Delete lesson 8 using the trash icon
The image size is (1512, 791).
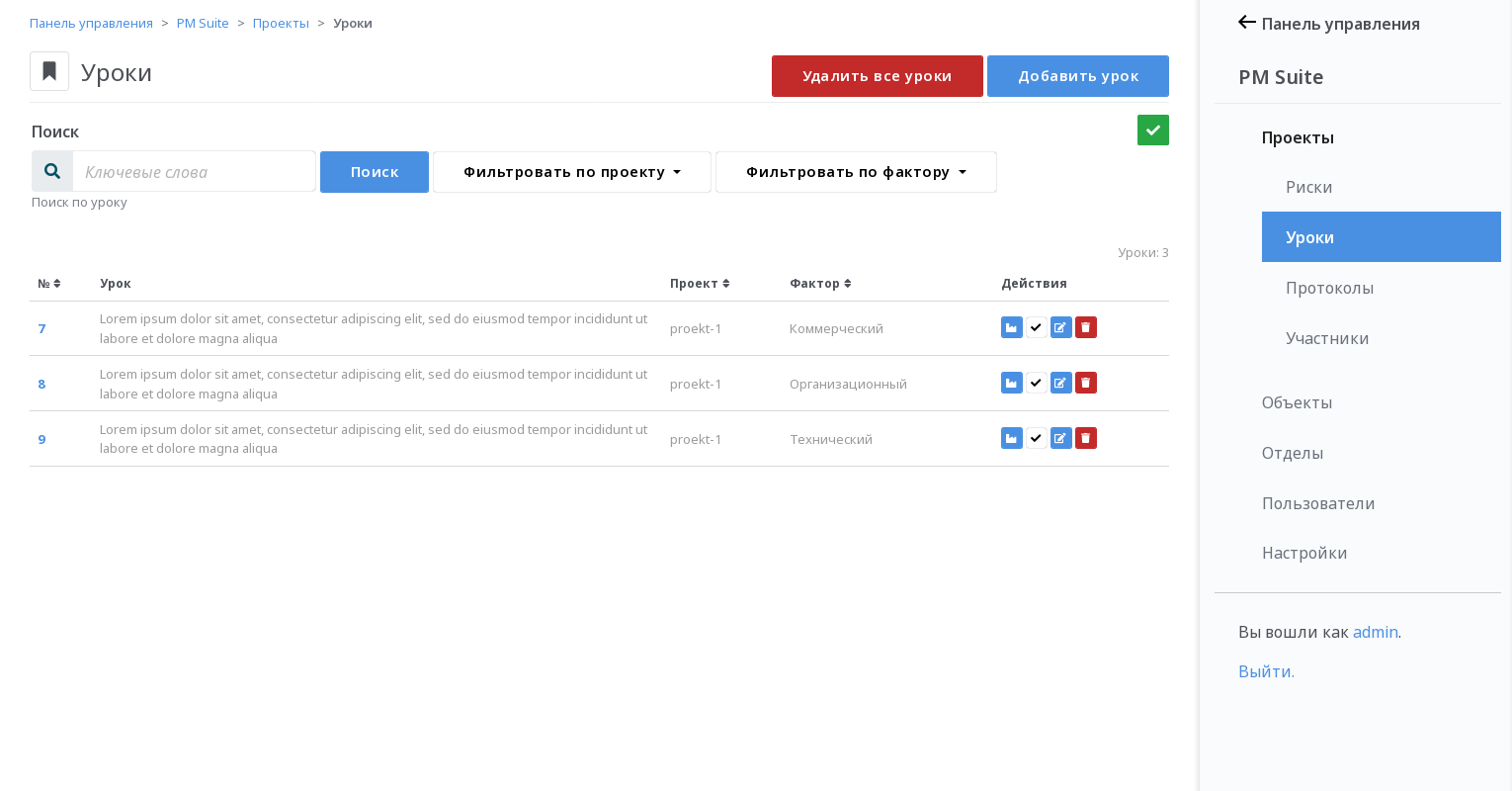tap(1086, 383)
